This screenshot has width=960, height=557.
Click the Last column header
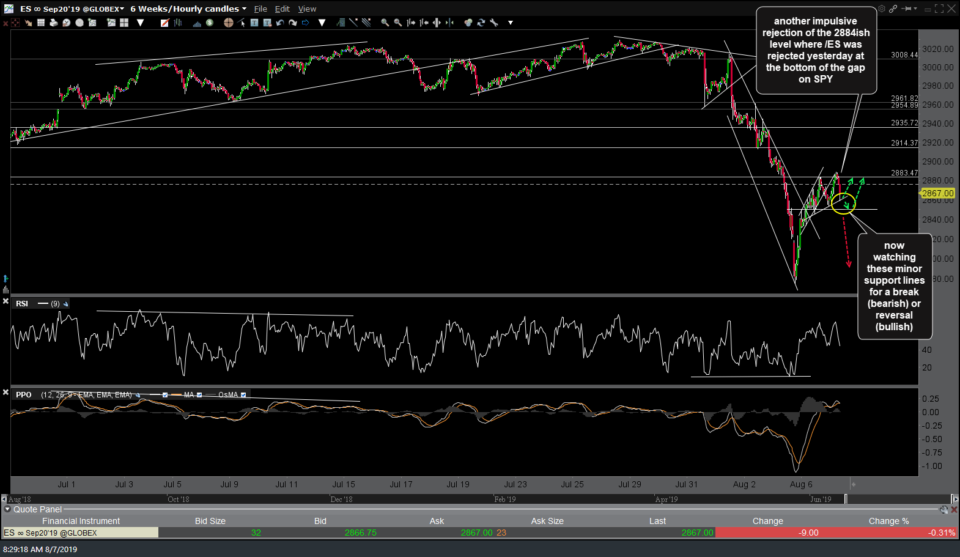pyautogui.click(x=657, y=521)
